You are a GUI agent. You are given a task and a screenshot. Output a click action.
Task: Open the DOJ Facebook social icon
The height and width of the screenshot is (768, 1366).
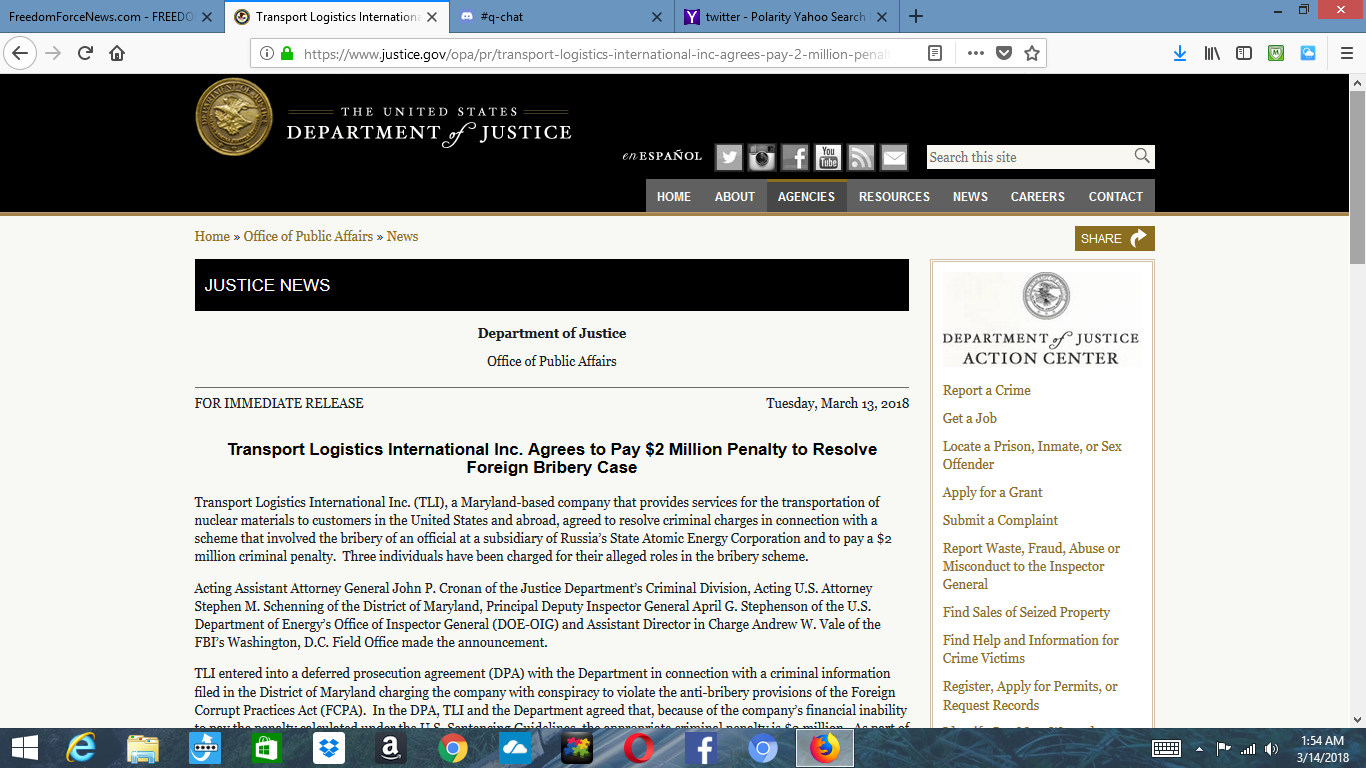pos(795,157)
